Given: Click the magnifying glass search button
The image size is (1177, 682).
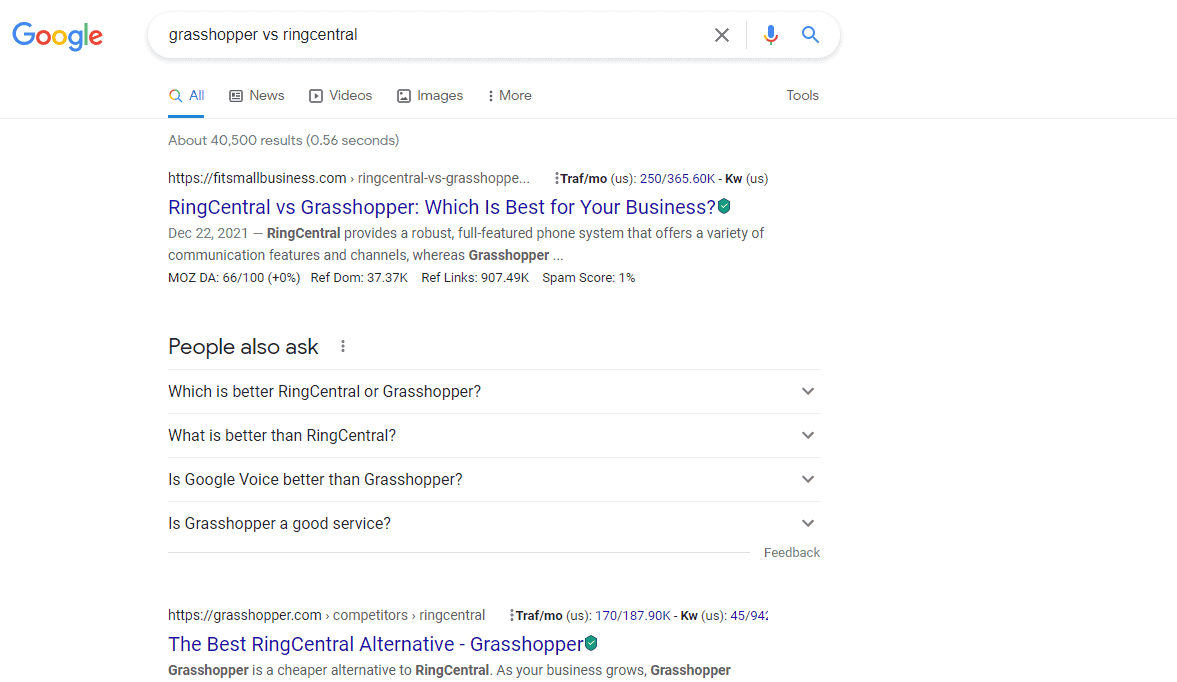Looking at the screenshot, I should coord(810,35).
